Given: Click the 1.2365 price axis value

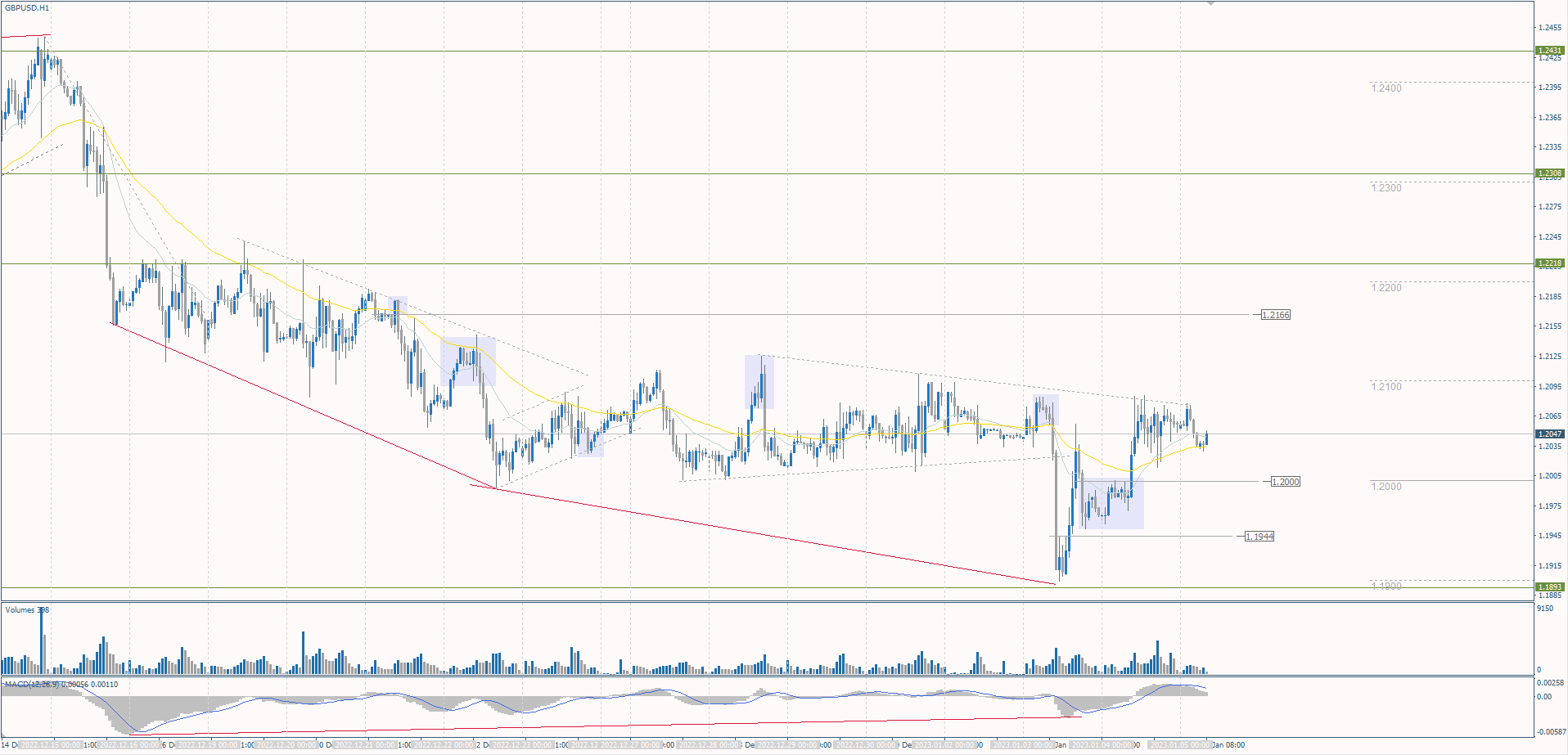Looking at the screenshot, I should tap(1550, 118).
